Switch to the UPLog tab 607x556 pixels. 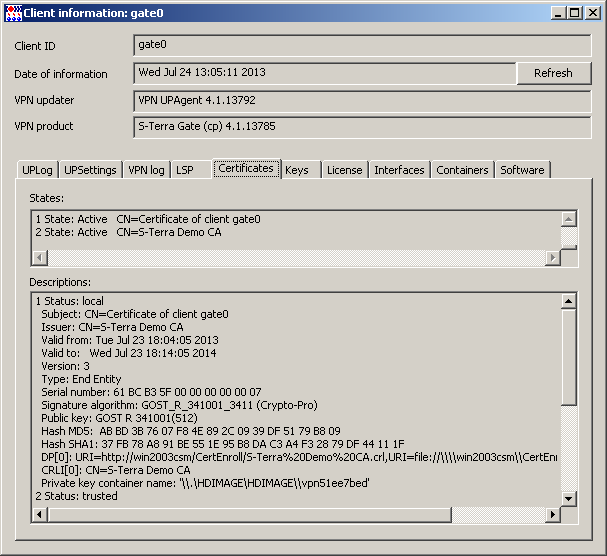point(37,170)
